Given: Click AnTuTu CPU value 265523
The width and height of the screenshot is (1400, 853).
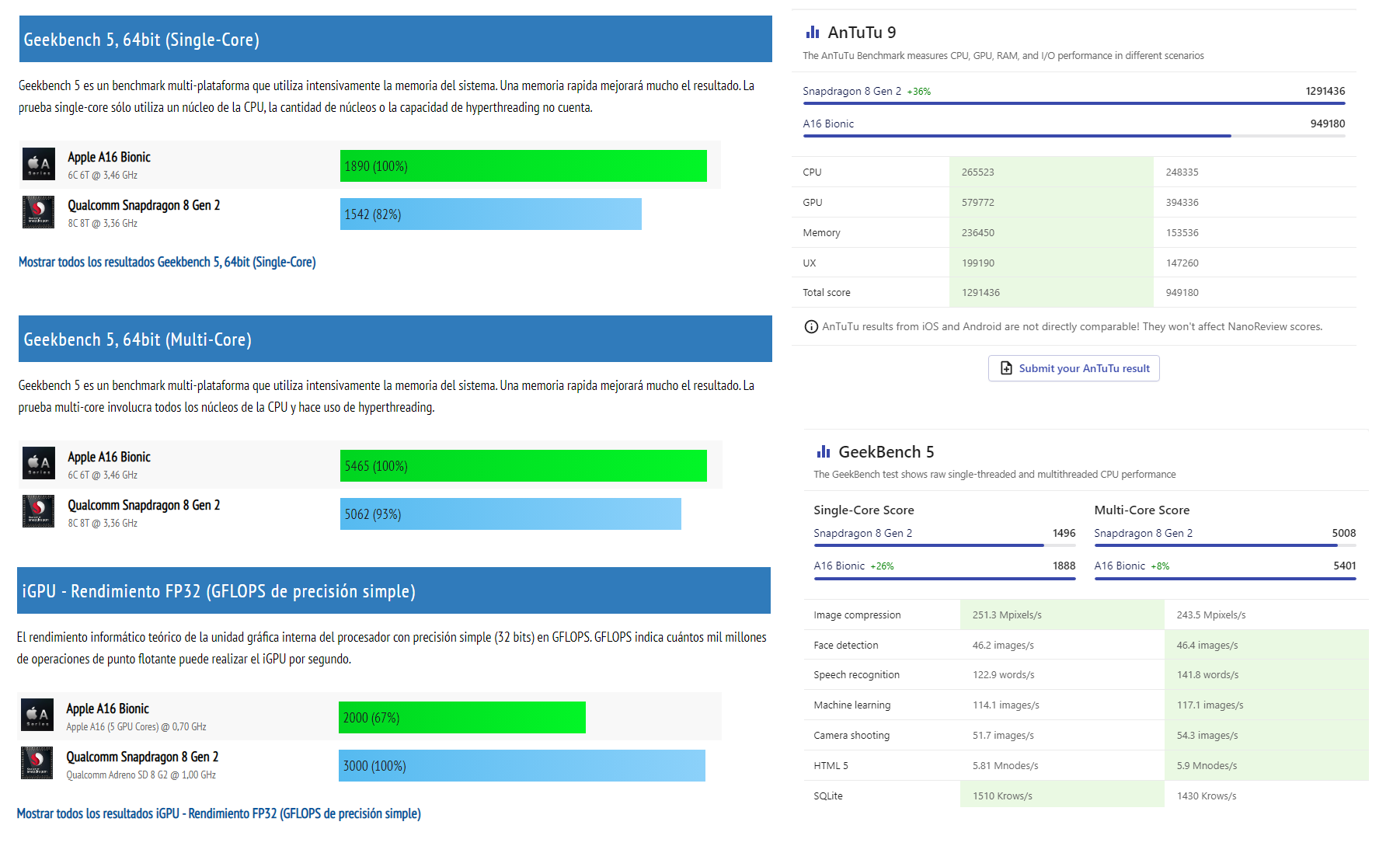Looking at the screenshot, I should pos(978,172).
